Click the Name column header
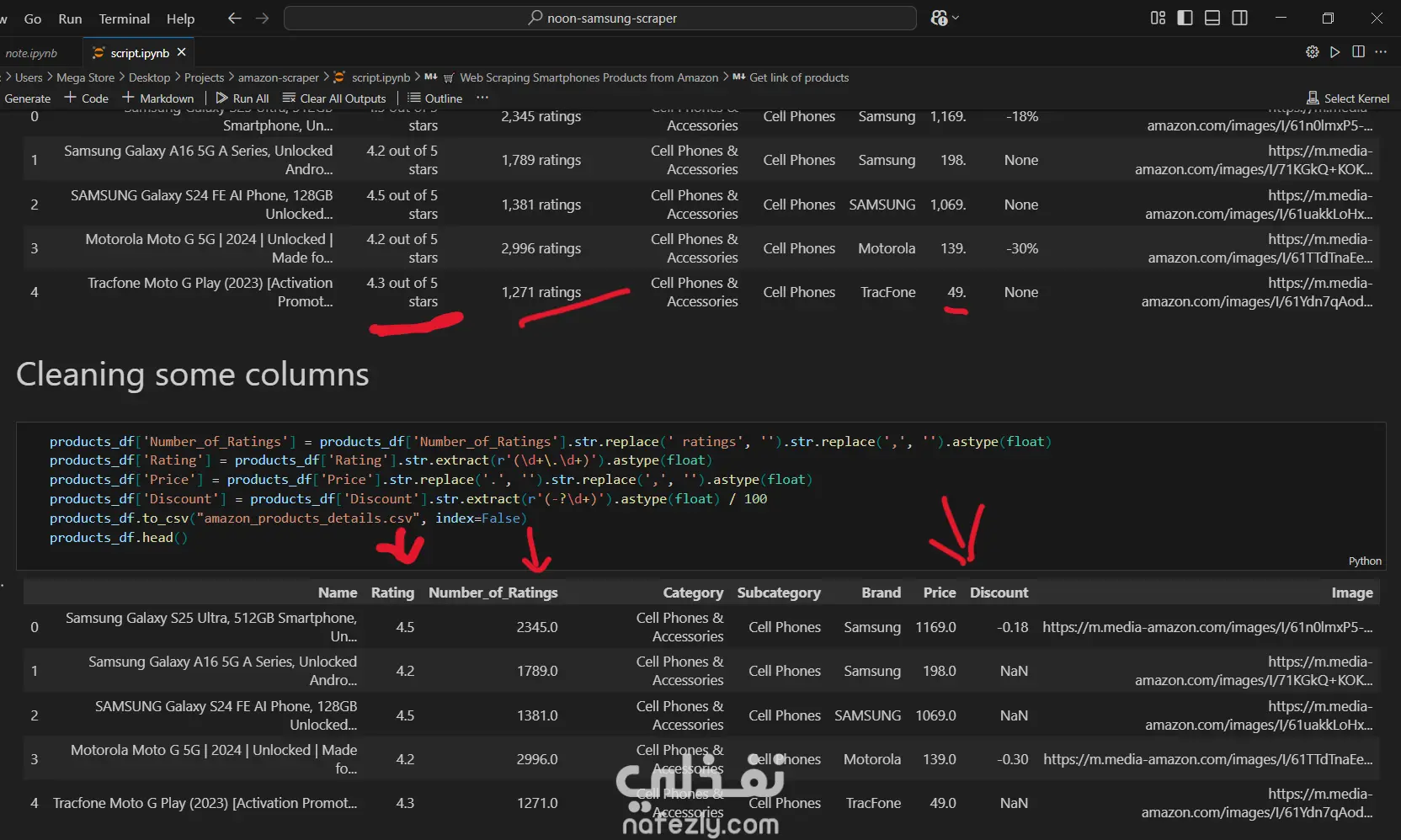Screen dimensions: 1401x840 click(338, 593)
